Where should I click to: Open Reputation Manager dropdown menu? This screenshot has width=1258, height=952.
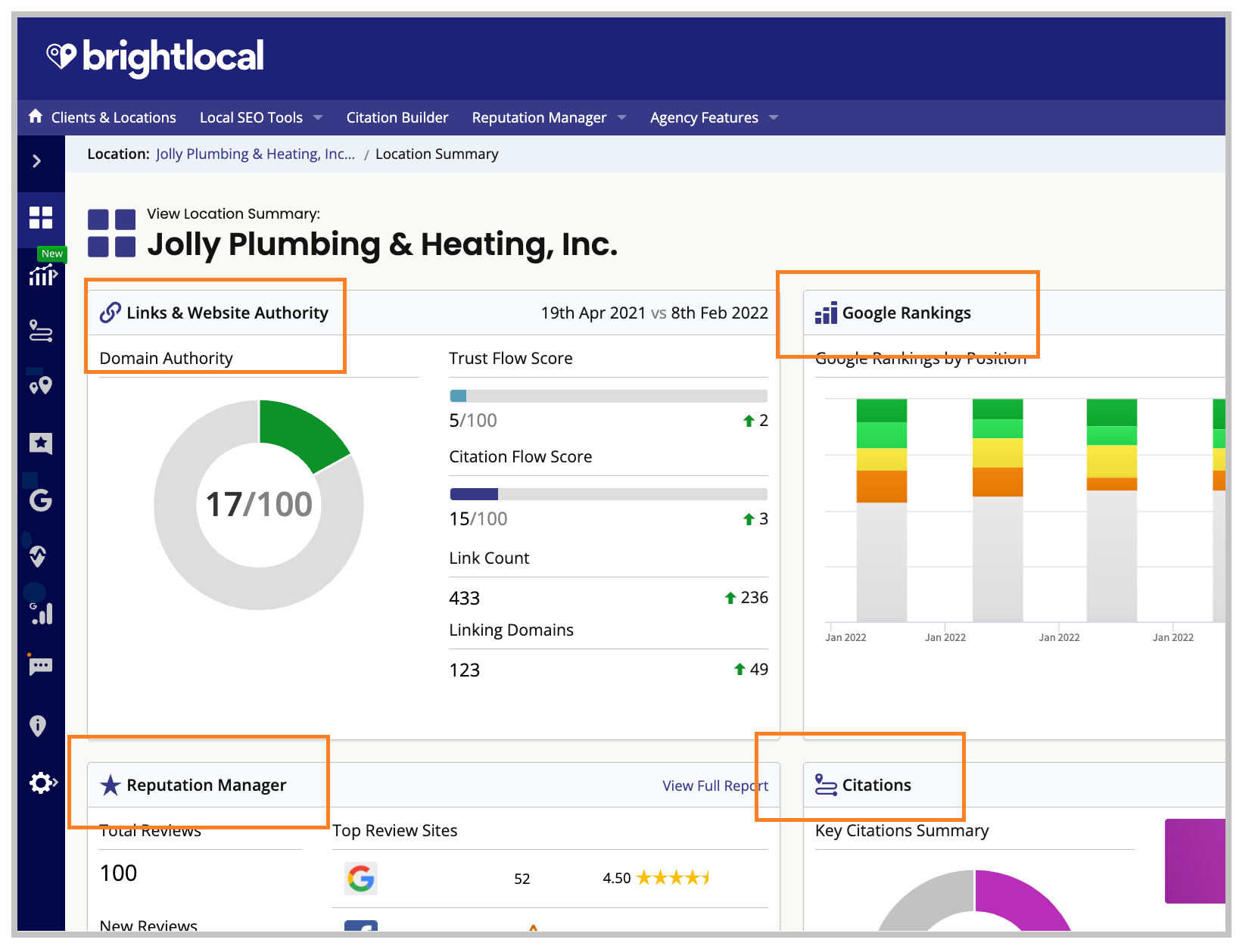pos(549,117)
